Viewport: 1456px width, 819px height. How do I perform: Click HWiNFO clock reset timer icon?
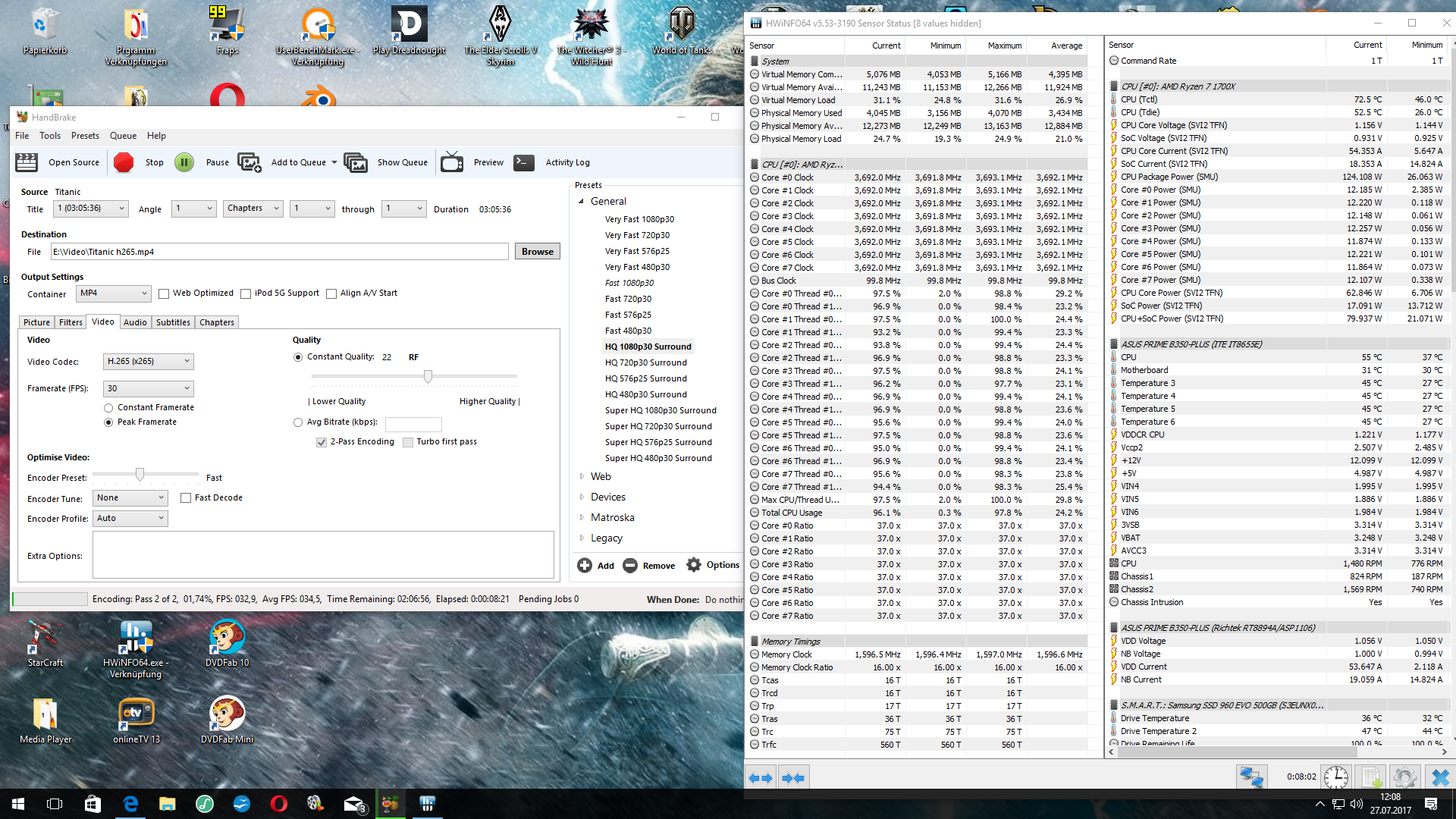(x=1336, y=777)
